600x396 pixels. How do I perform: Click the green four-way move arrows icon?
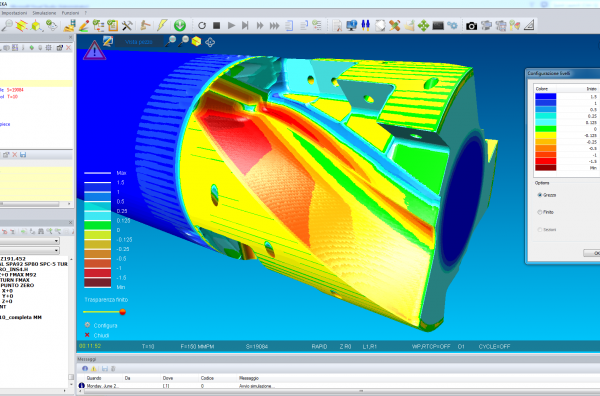424,26
